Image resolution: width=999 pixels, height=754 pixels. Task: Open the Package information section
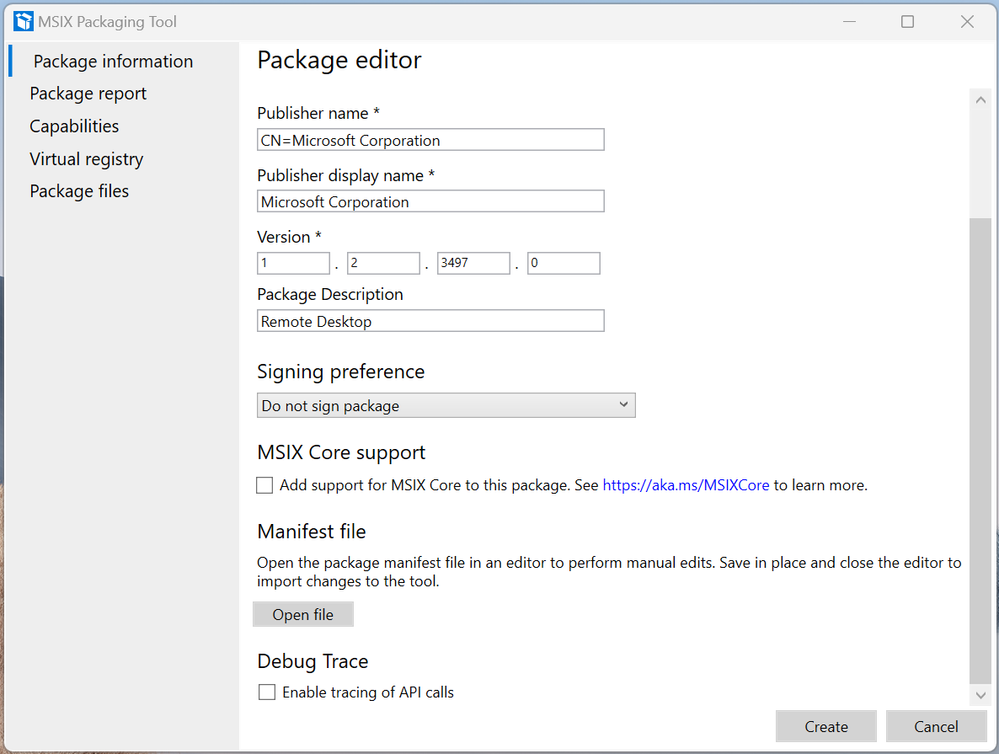click(x=113, y=61)
